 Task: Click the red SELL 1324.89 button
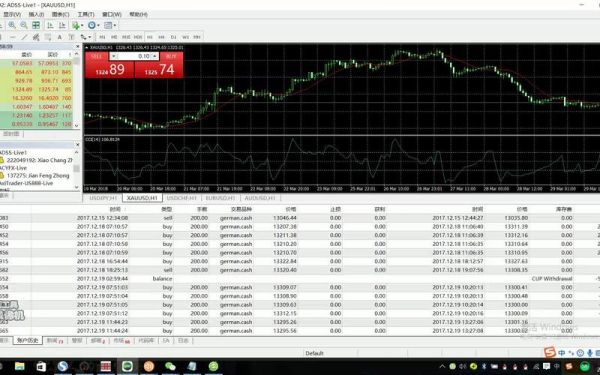click(x=109, y=65)
